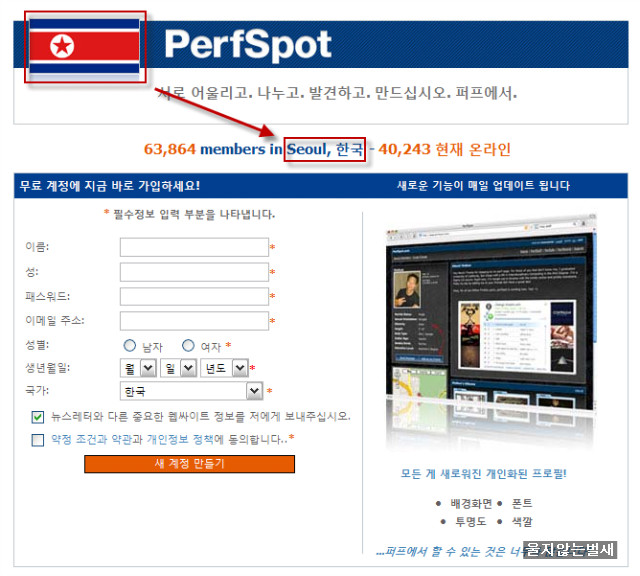This screenshot has height=576, width=640.
Task: Focus the 성 last name field
Action: [x=194, y=272]
